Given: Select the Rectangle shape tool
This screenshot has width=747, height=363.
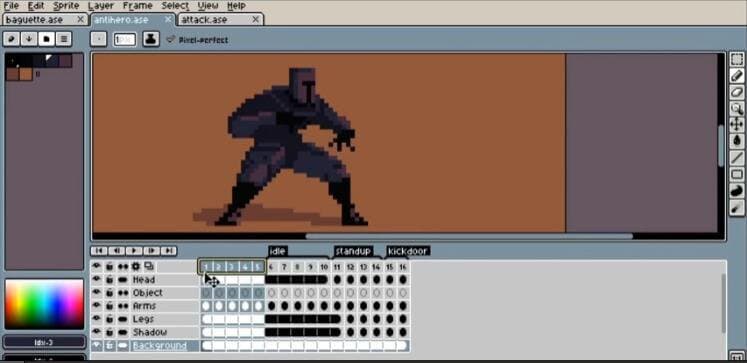Looking at the screenshot, I should click(x=737, y=174).
